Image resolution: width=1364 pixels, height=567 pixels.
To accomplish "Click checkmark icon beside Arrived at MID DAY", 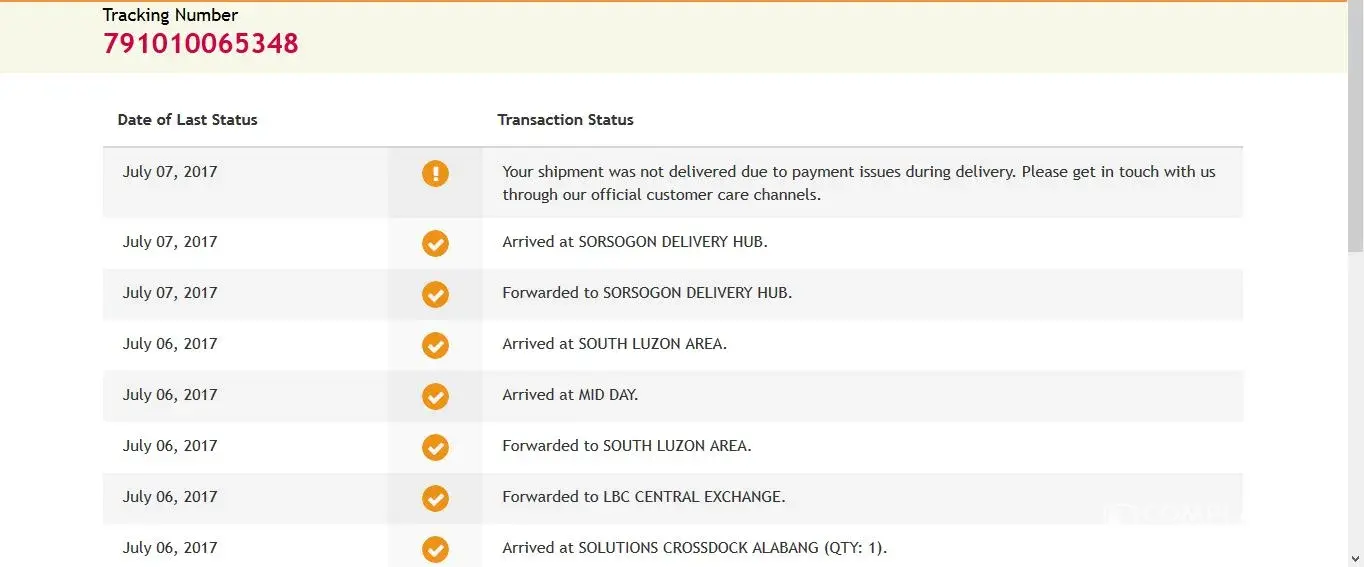I will [435, 396].
